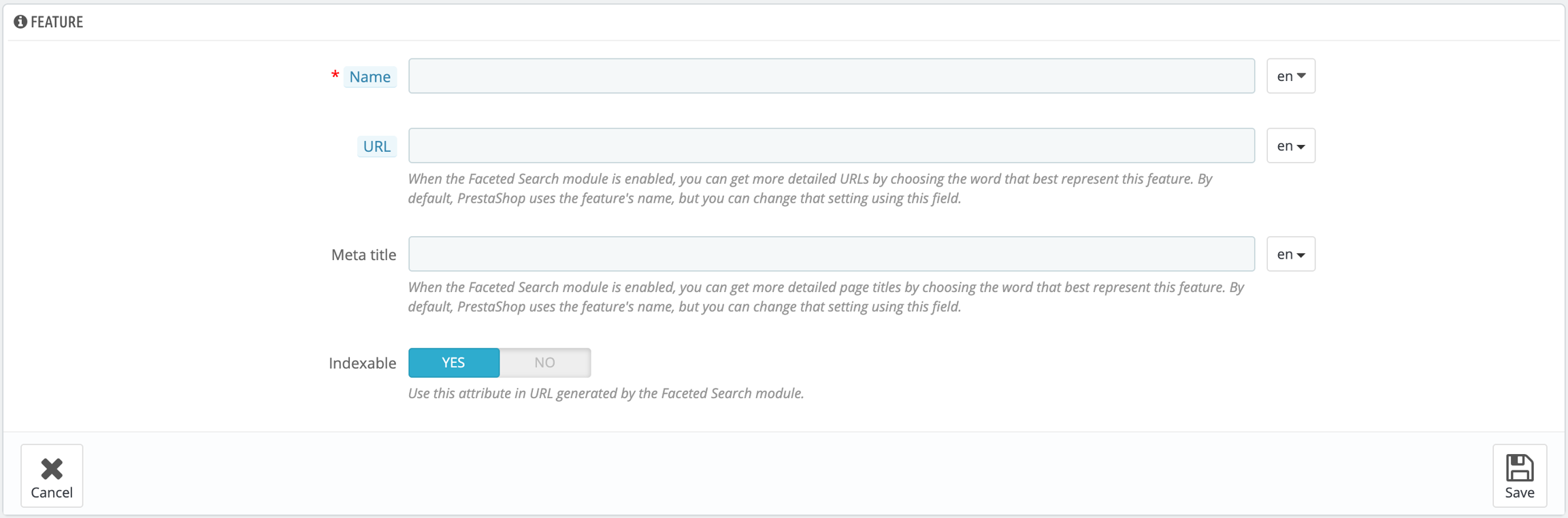Focus the Name text input
The height and width of the screenshot is (518, 1568).
point(831,76)
